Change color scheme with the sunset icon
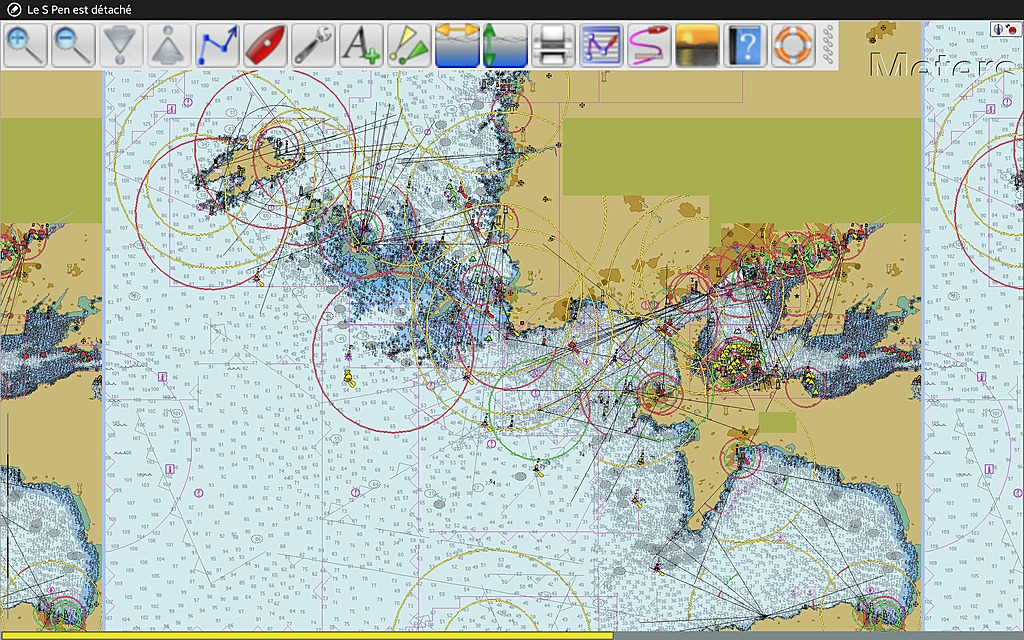The height and width of the screenshot is (640, 1024). tap(697, 45)
